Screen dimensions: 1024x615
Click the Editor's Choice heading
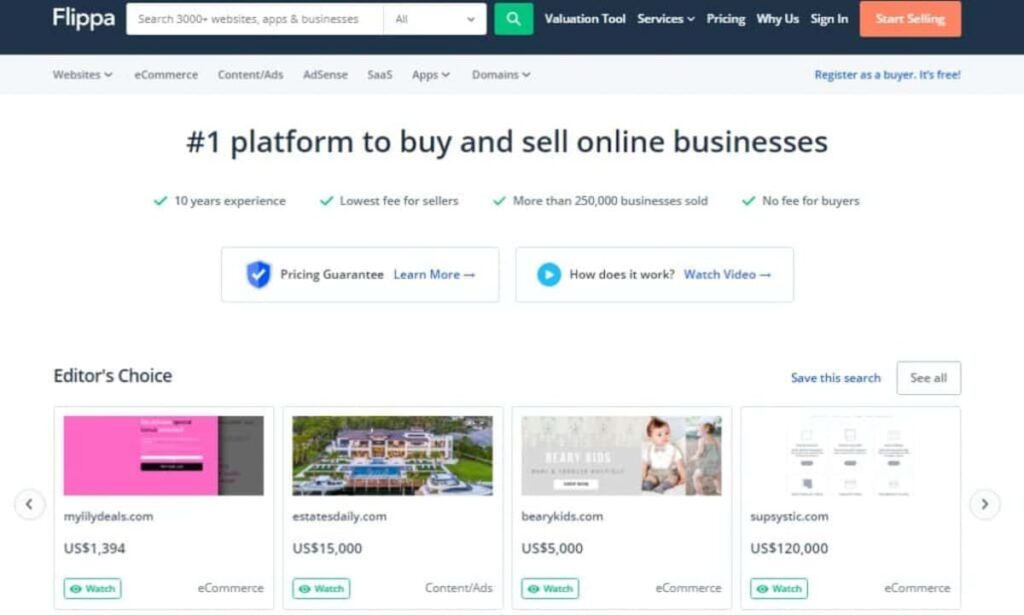[x=113, y=375]
